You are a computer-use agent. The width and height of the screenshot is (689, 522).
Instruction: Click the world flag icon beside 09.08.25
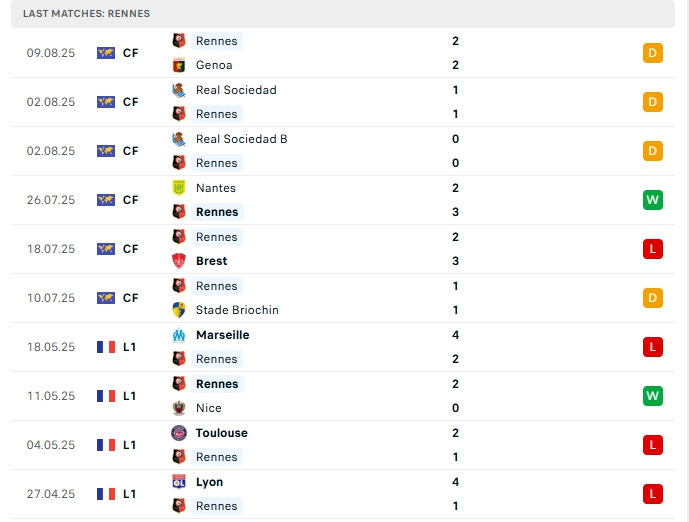106,53
